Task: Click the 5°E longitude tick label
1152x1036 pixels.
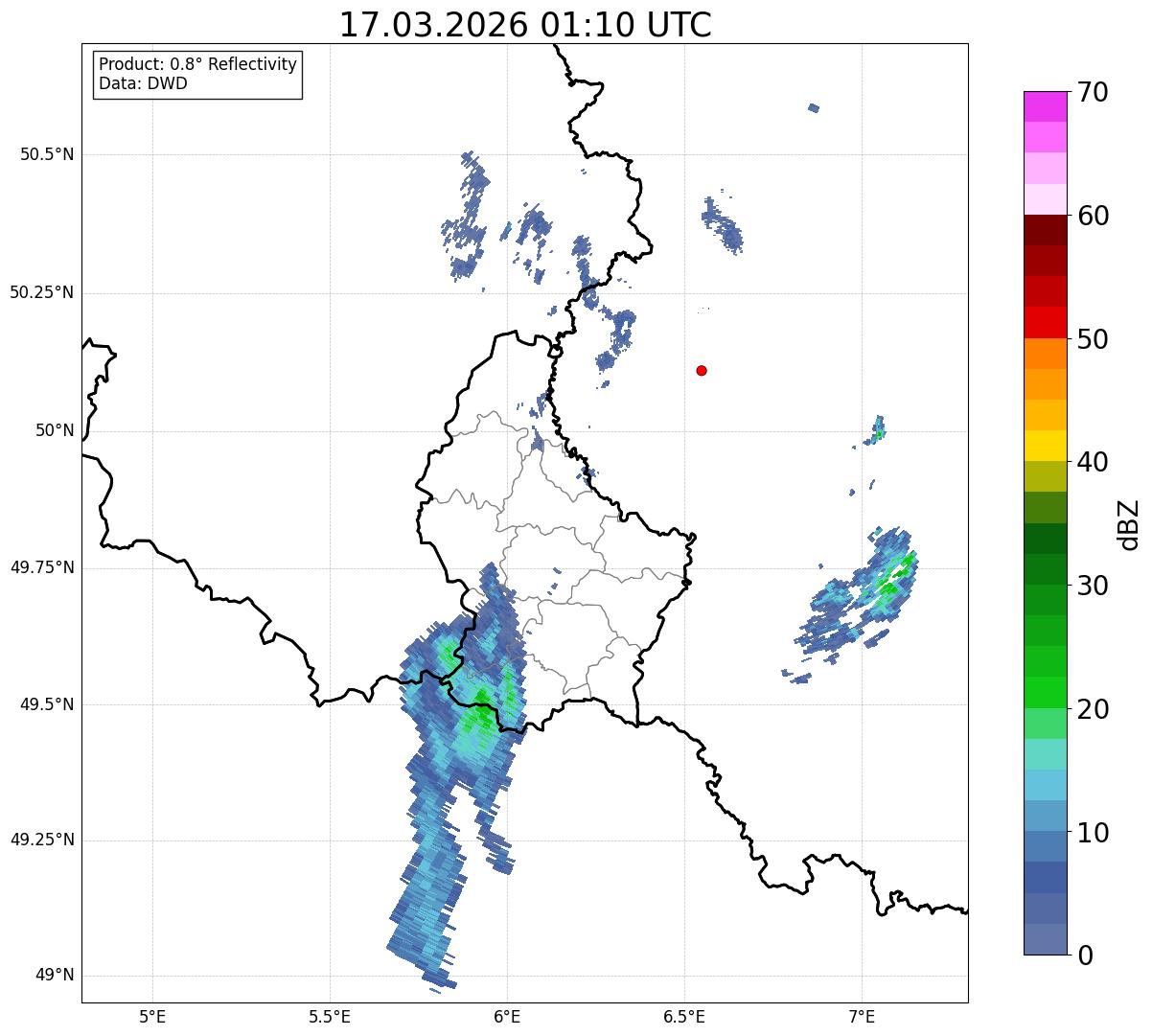Action: 152,1015
